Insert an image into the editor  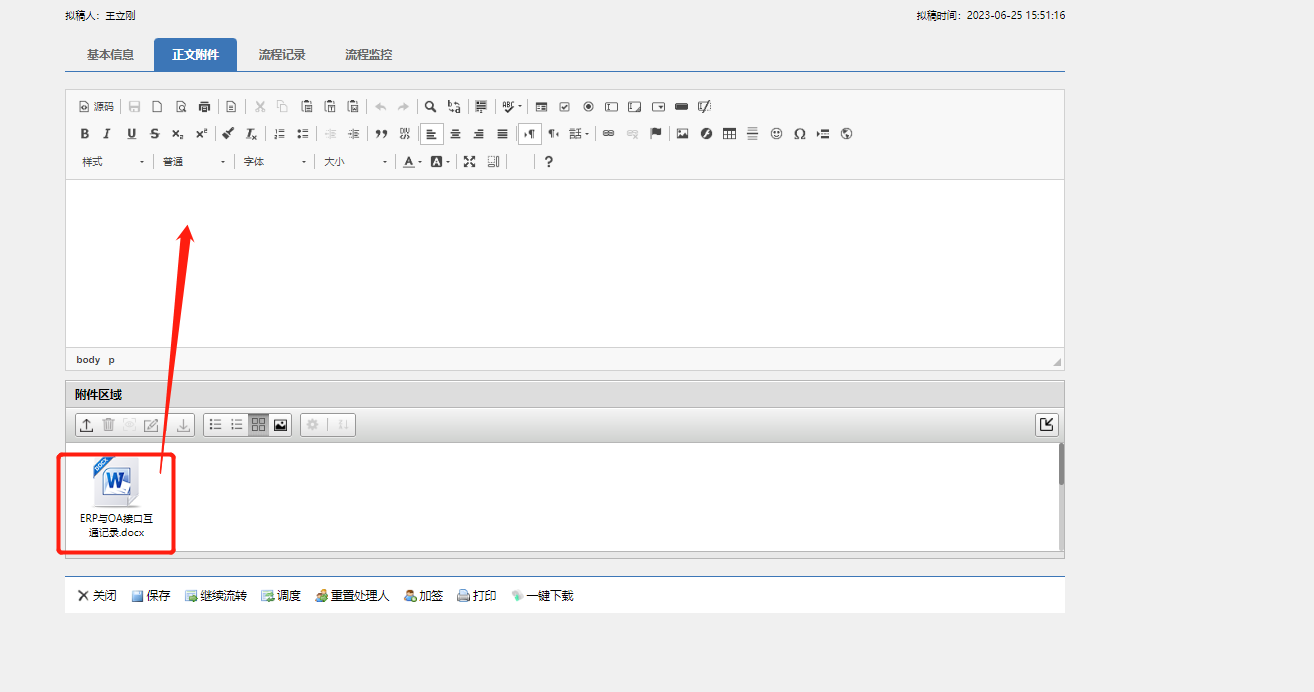(682, 133)
